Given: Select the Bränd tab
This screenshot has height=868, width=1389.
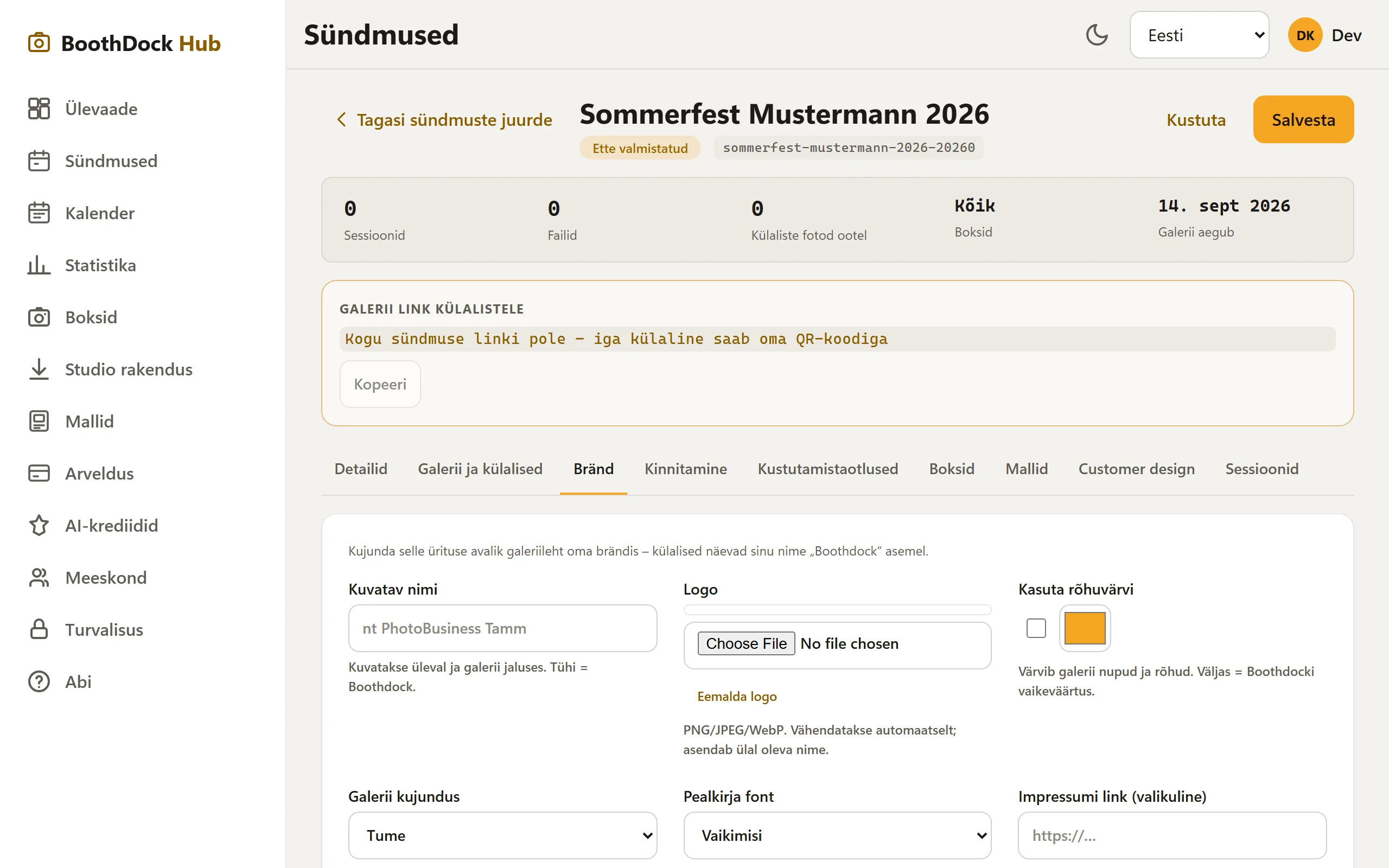Looking at the screenshot, I should (594, 469).
